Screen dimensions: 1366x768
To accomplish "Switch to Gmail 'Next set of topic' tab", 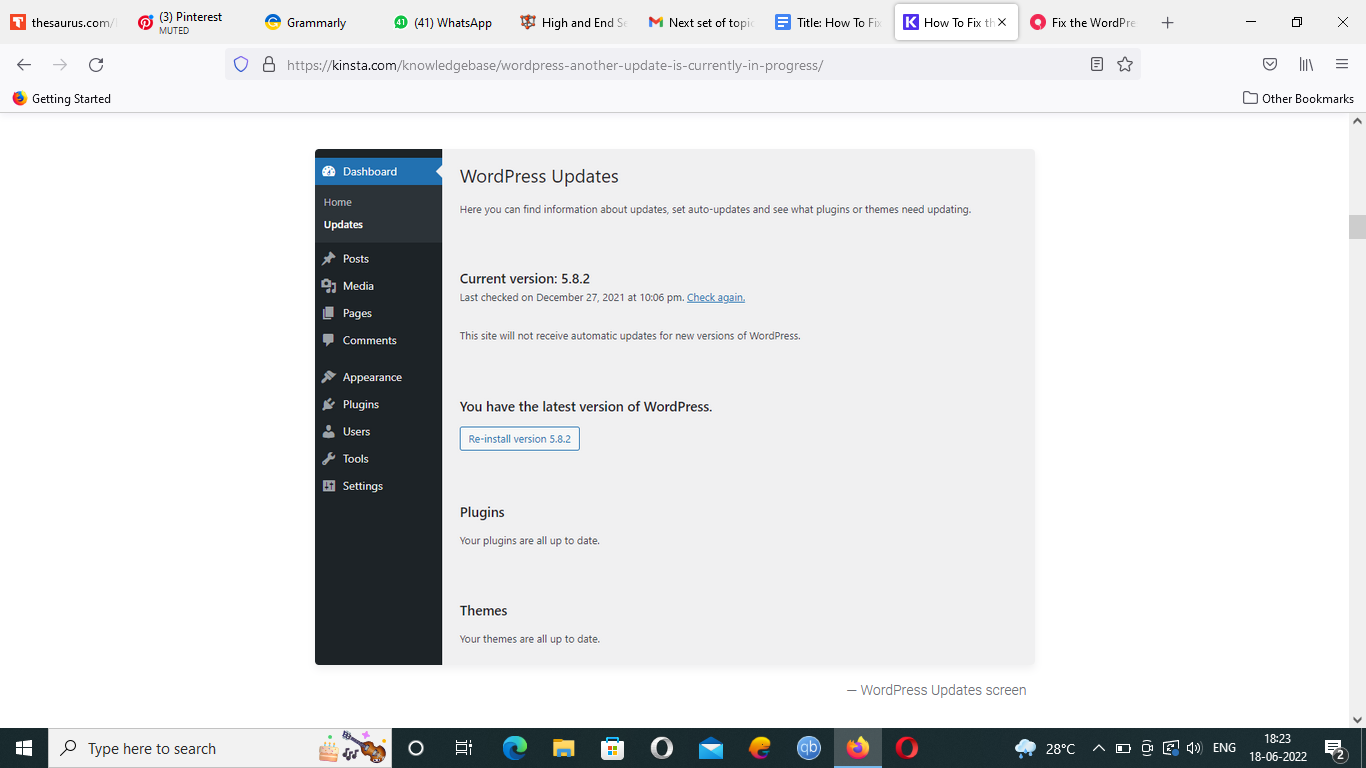I will tap(701, 22).
